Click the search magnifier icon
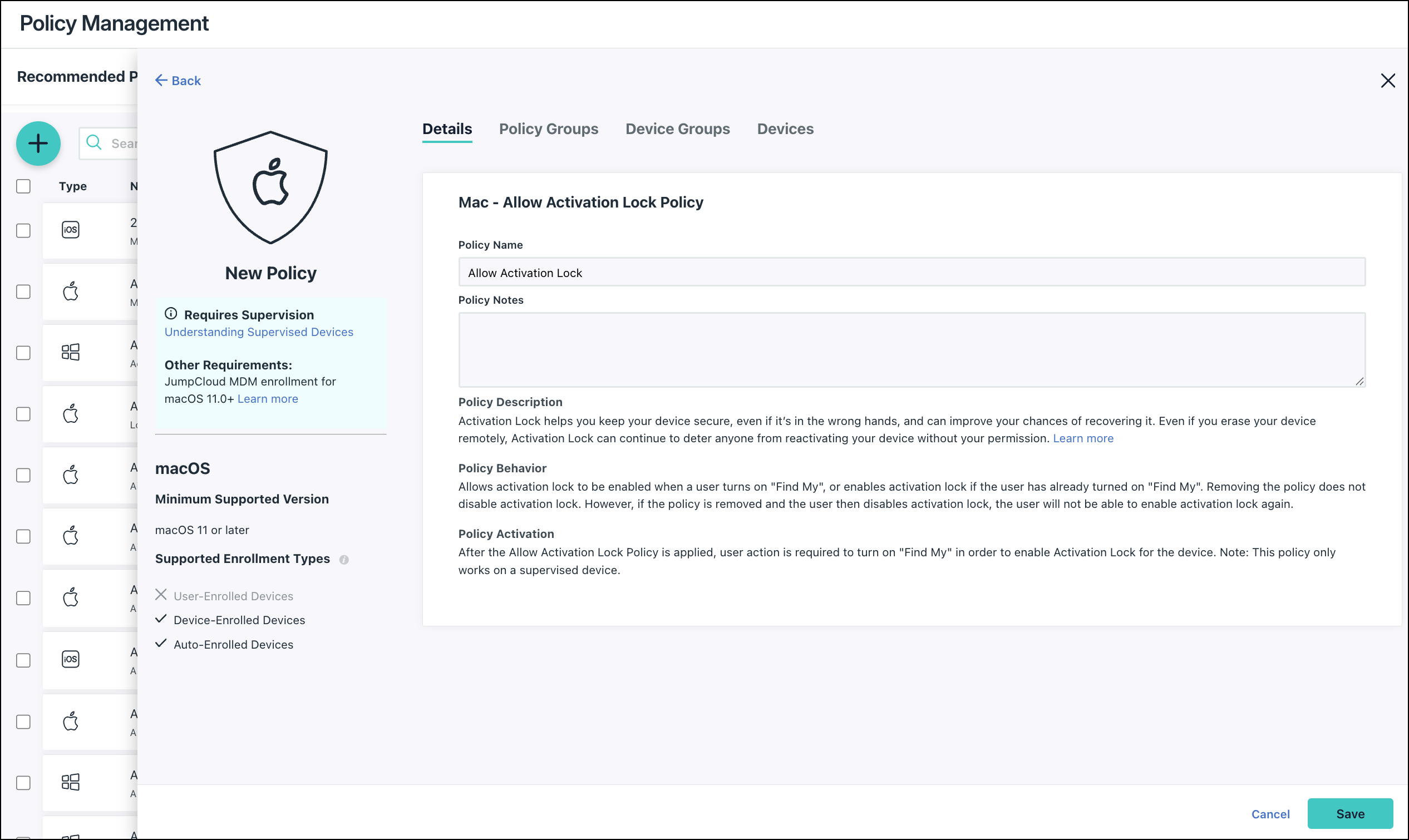Screen dimensions: 1409x840 tap(93, 143)
